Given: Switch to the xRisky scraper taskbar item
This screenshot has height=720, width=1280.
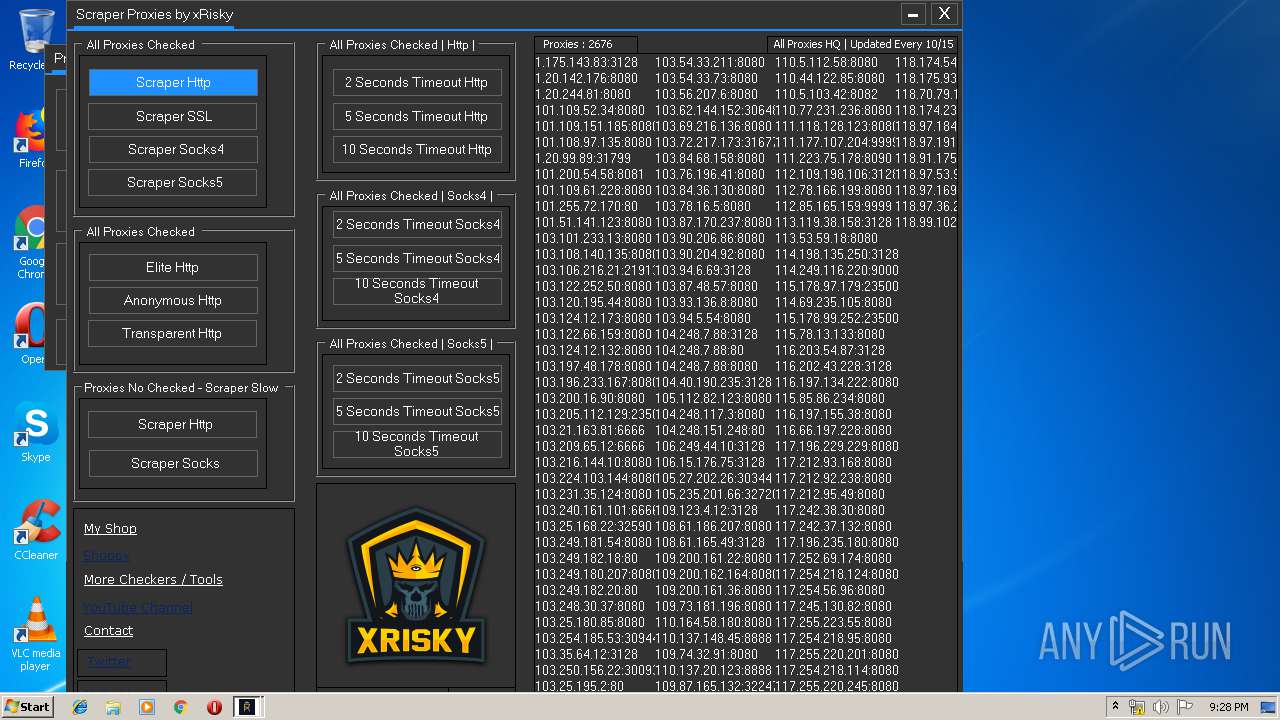Looking at the screenshot, I should [x=249, y=707].
